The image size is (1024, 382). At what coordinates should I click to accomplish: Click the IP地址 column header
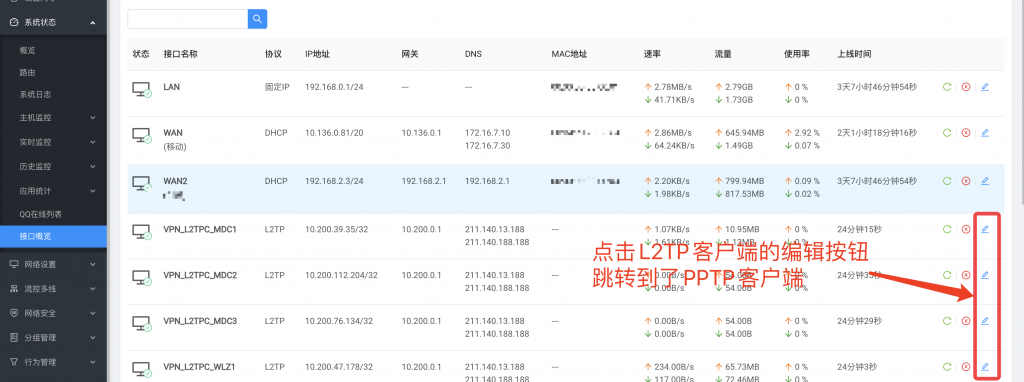point(317,54)
